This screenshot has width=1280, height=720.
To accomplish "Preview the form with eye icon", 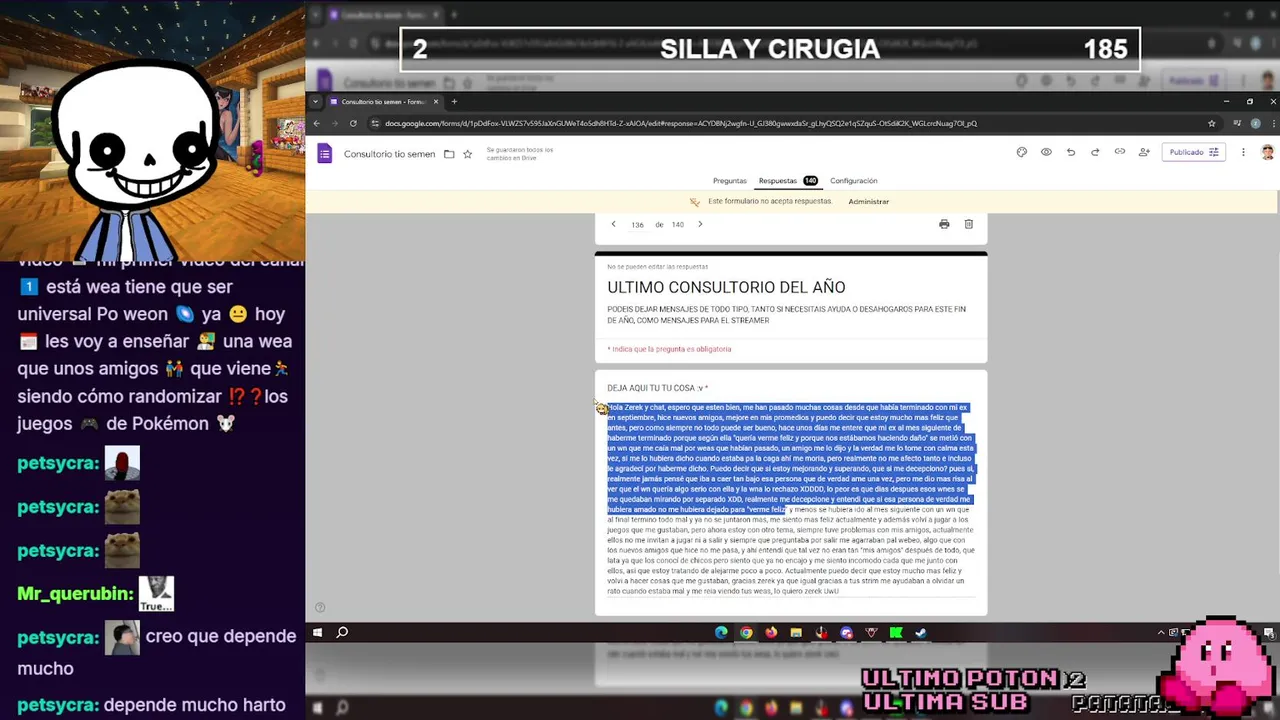I will [1046, 152].
